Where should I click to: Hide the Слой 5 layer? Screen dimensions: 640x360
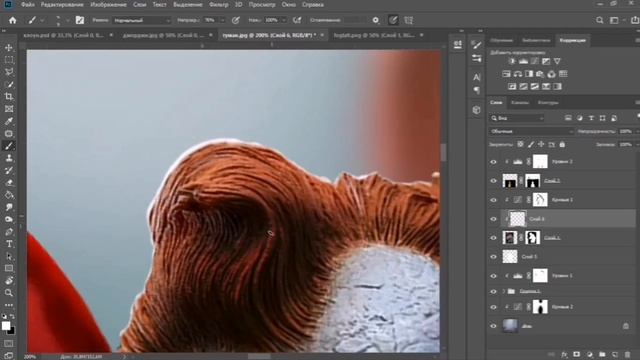[493, 257]
